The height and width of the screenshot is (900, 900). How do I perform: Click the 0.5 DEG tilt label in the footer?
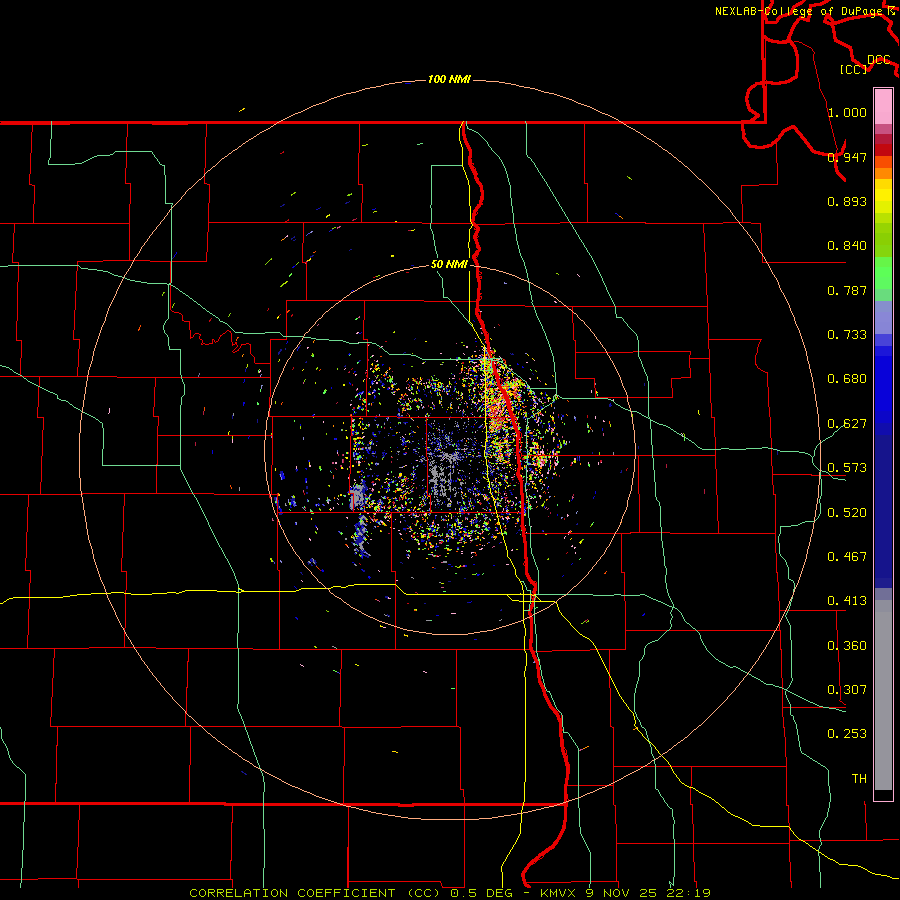pyautogui.click(x=484, y=893)
